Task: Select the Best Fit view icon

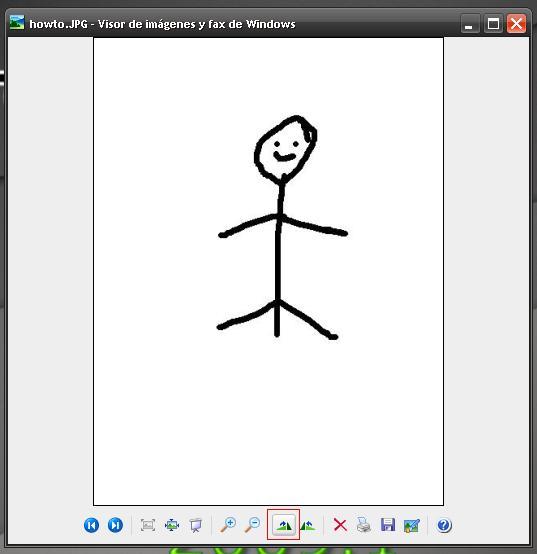Action: tap(148, 525)
